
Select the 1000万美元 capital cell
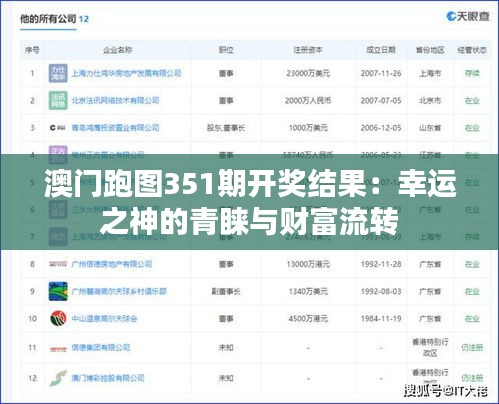pyautogui.click(x=308, y=128)
